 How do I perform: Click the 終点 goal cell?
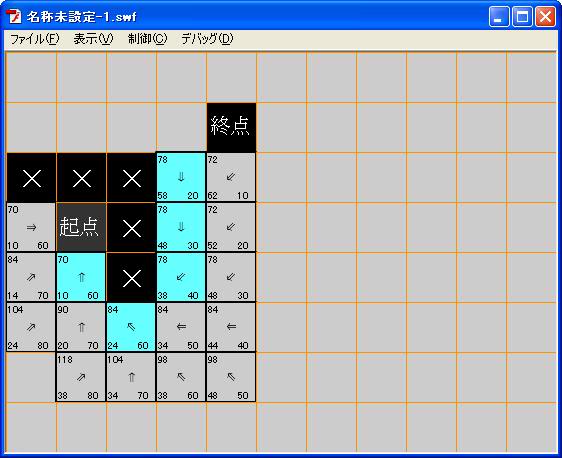coord(231,128)
